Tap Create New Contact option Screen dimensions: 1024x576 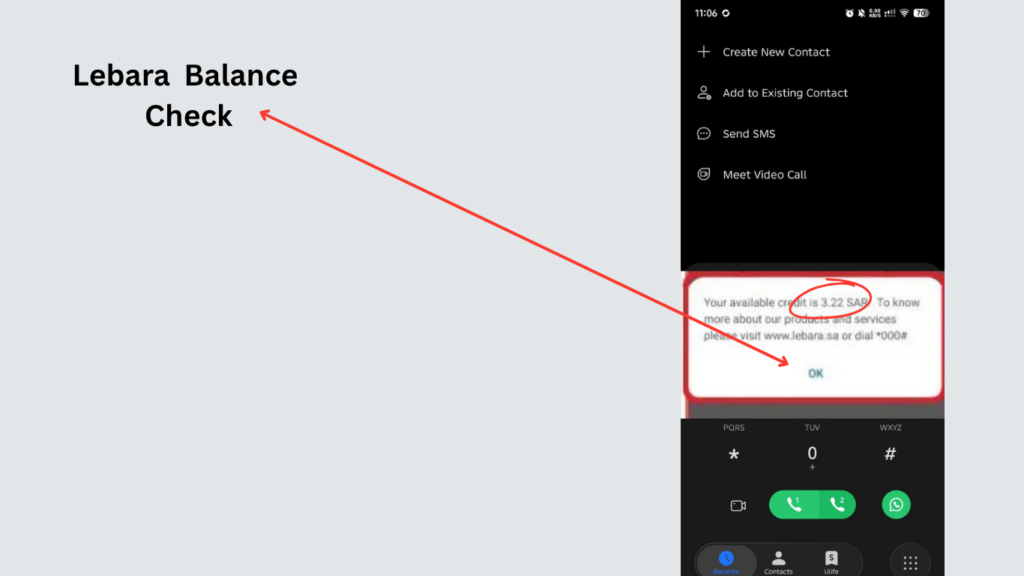click(776, 52)
